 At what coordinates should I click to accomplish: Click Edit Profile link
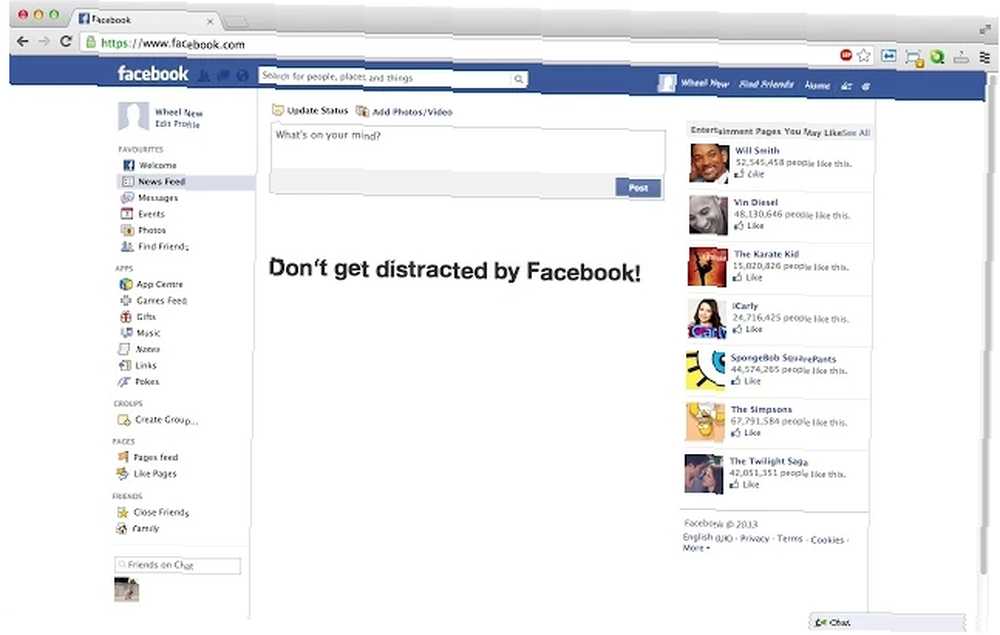tap(177, 124)
